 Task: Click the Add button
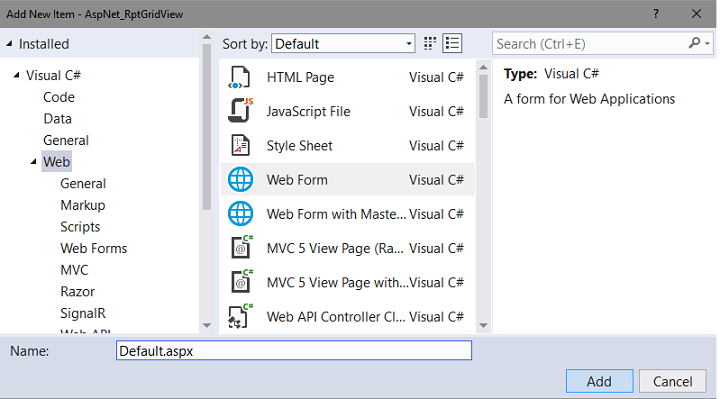coord(599,381)
